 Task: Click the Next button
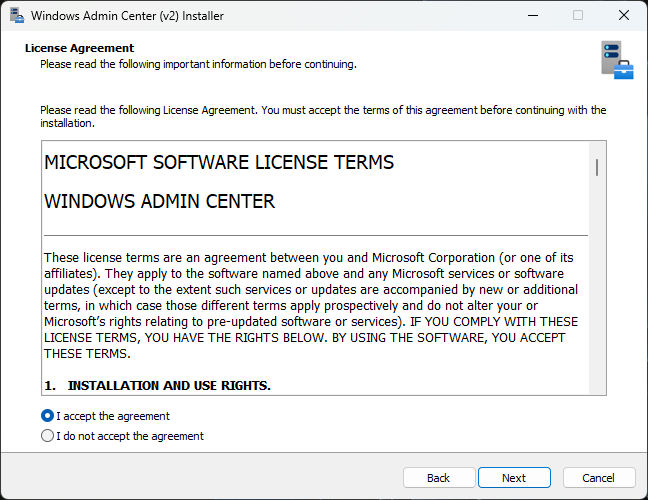coord(514,478)
